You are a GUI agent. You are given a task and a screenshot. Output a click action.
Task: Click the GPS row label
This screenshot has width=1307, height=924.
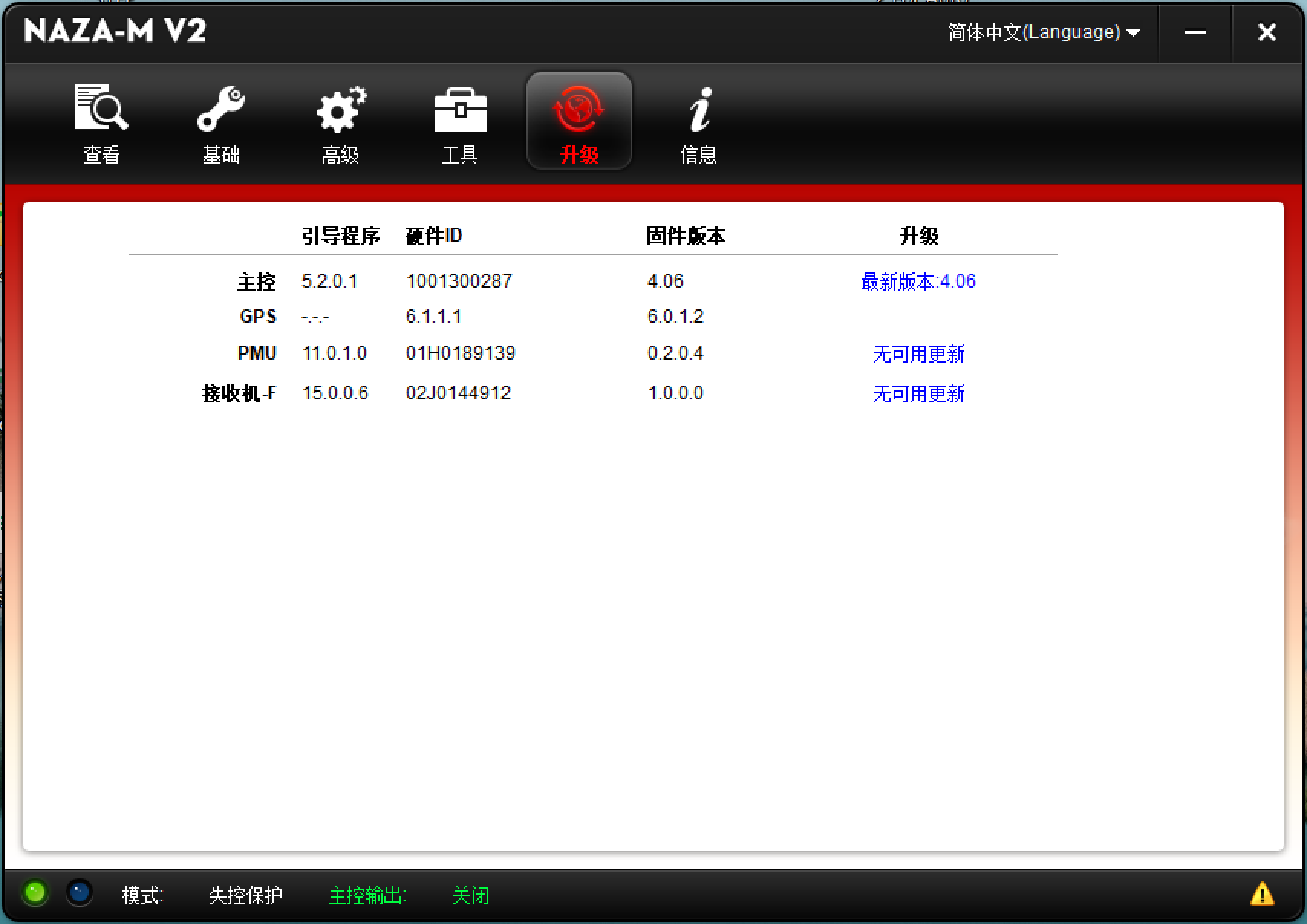(258, 317)
